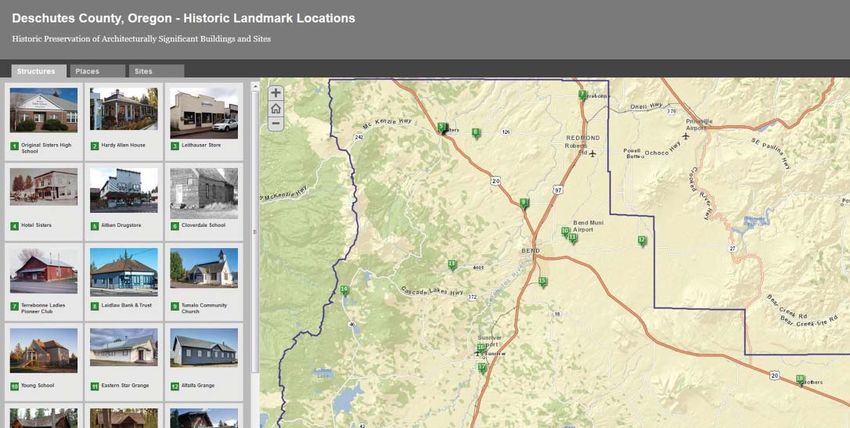The width and height of the screenshot is (850, 428).
Task: Select map marker 14 near Cascade Lakes Hwy
Action: 344,290
